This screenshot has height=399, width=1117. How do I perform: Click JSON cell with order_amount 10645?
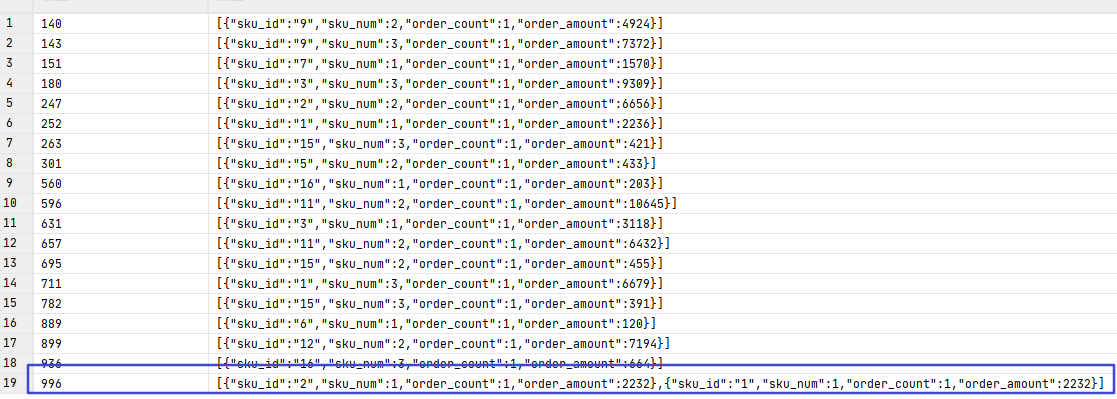pyautogui.click(x=662, y=204)
